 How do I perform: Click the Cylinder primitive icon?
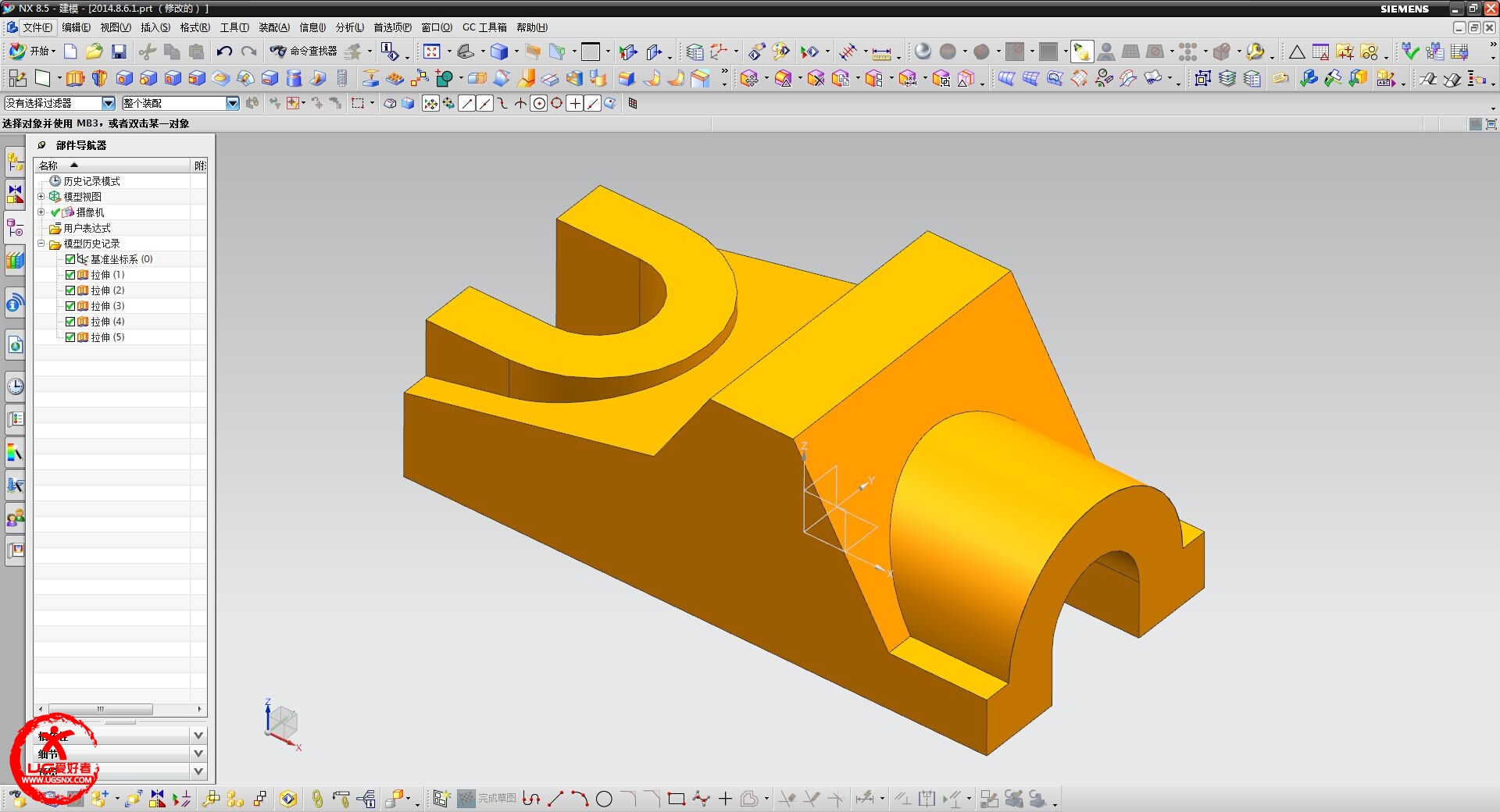click(294, 78)
